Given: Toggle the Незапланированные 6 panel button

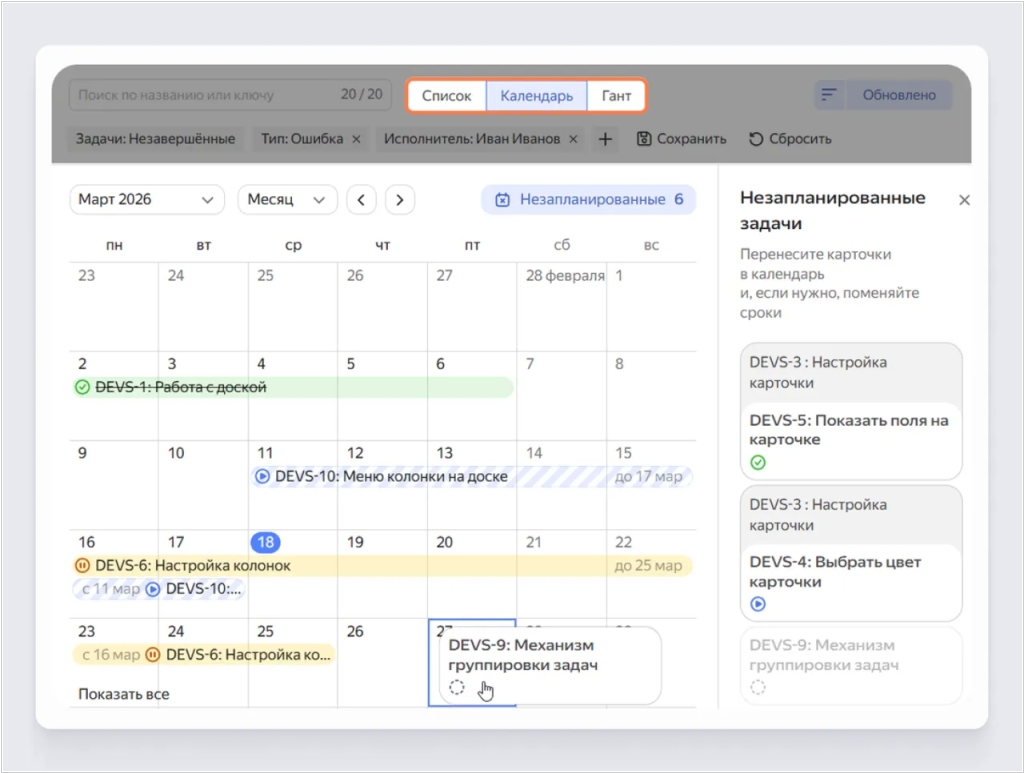Looking at the screenshot, I should coord(588,200).
